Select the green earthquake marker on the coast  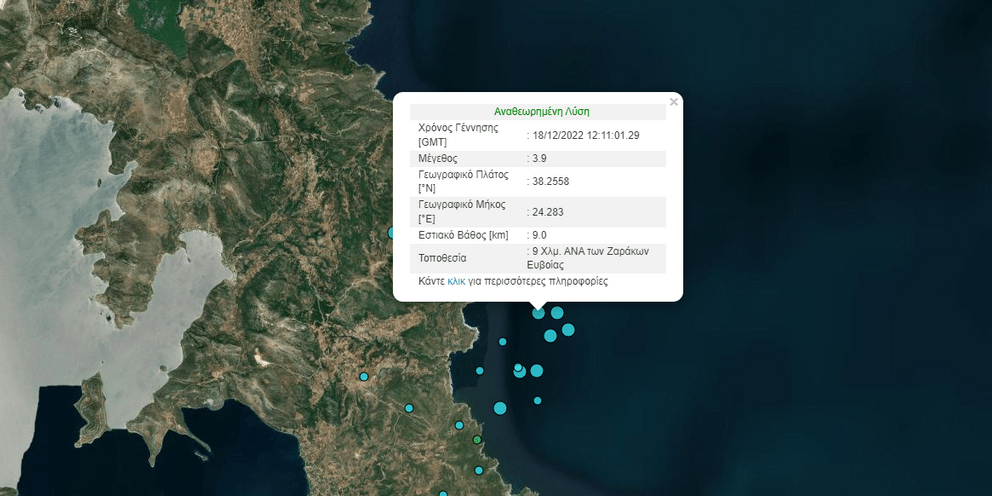[x=477, y=440]
